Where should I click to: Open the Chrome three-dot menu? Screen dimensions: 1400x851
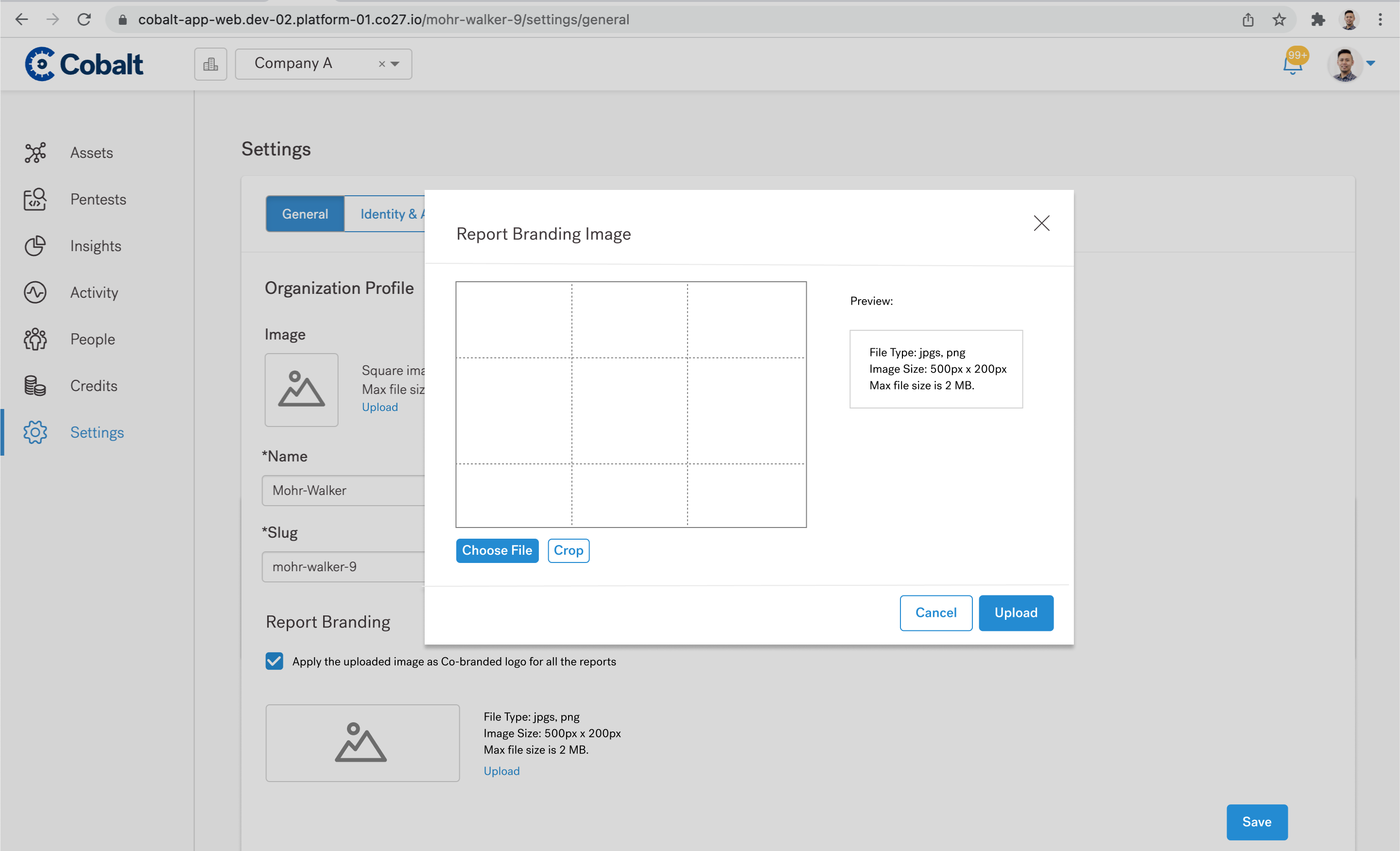pyautogui.click(x=1380, y=20)
